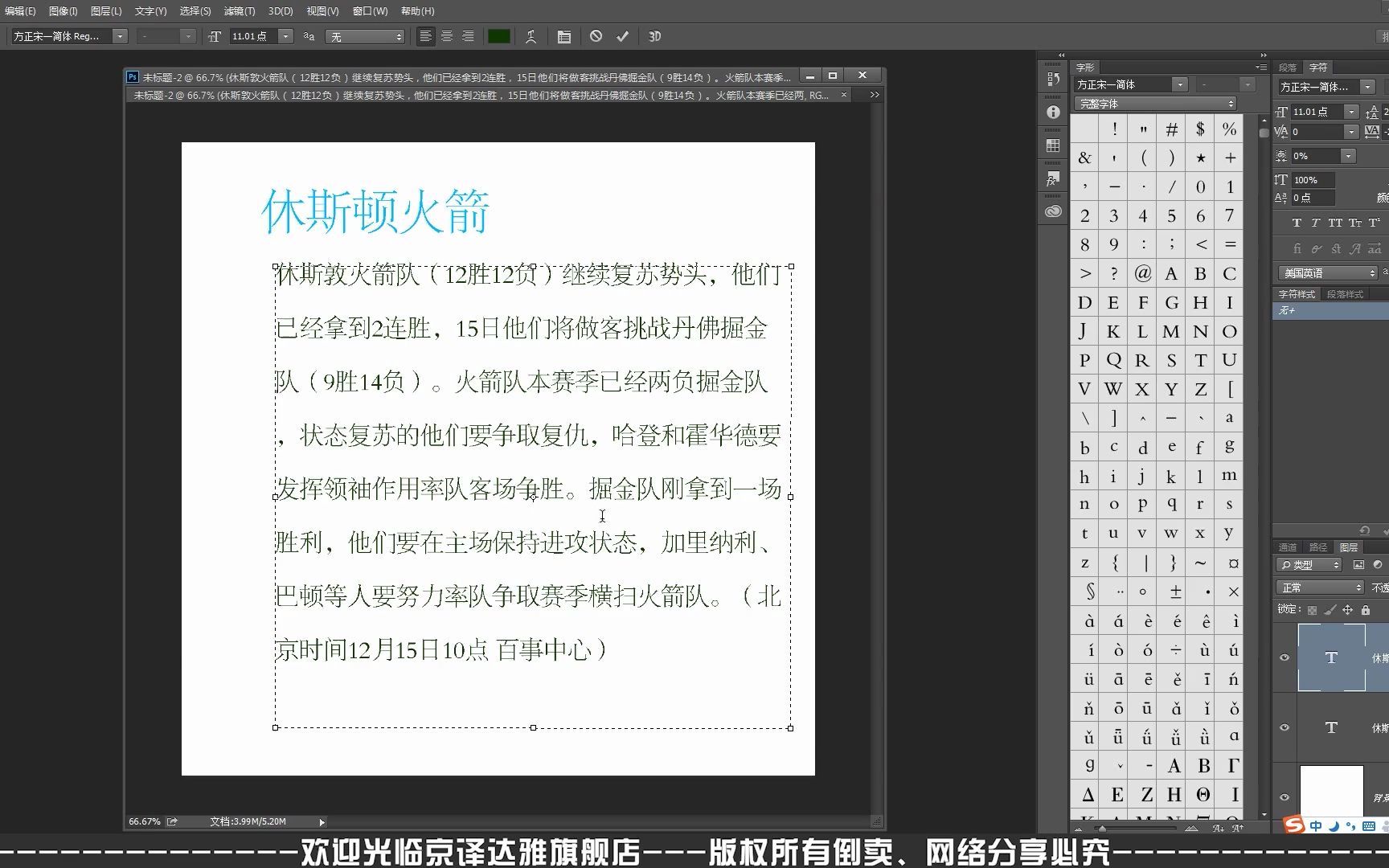Cancel current edits using the slash button

click(x=595, y=36)
